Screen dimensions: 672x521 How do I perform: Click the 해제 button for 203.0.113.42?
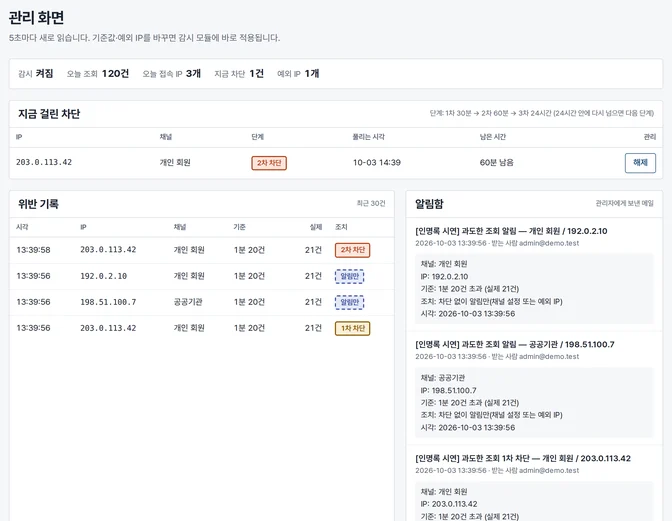640,163
